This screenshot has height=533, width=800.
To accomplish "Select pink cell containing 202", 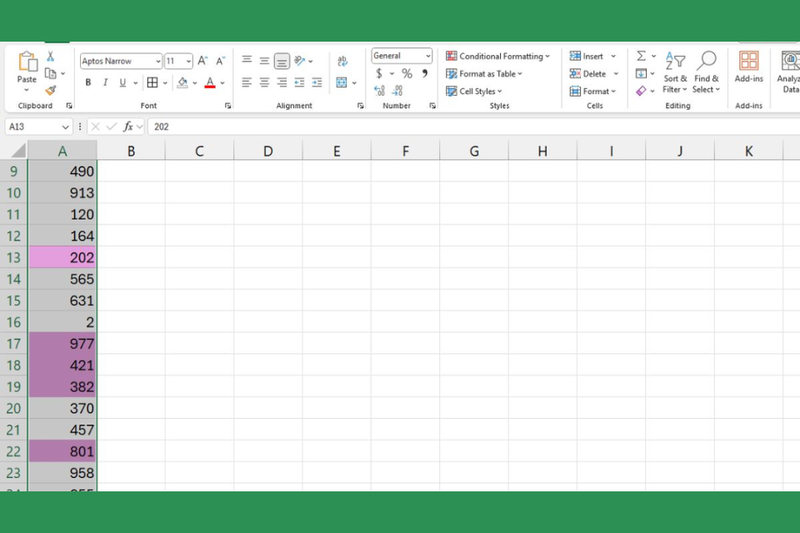I will point(62,258).
